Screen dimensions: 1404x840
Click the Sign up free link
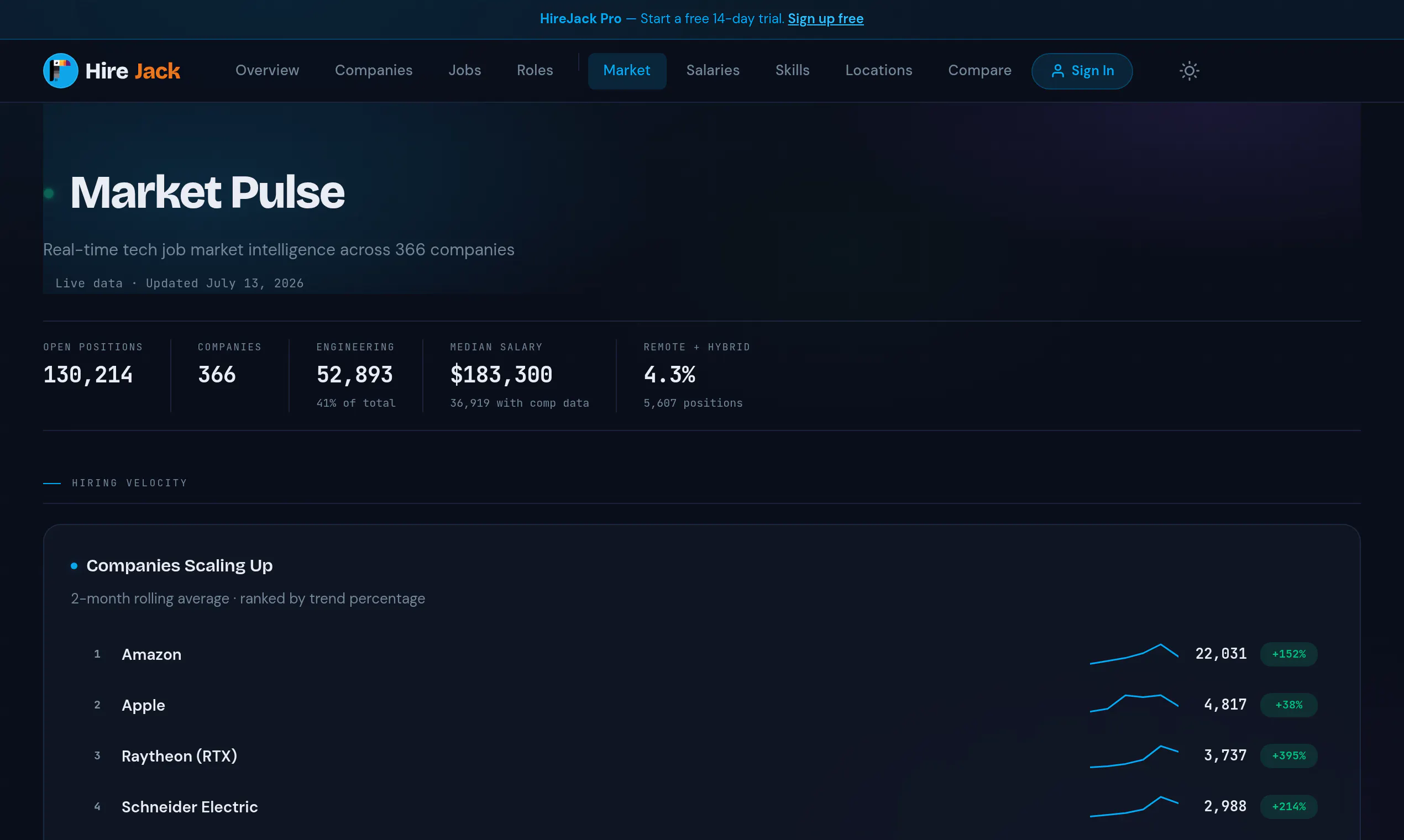(x=825, y=19)
